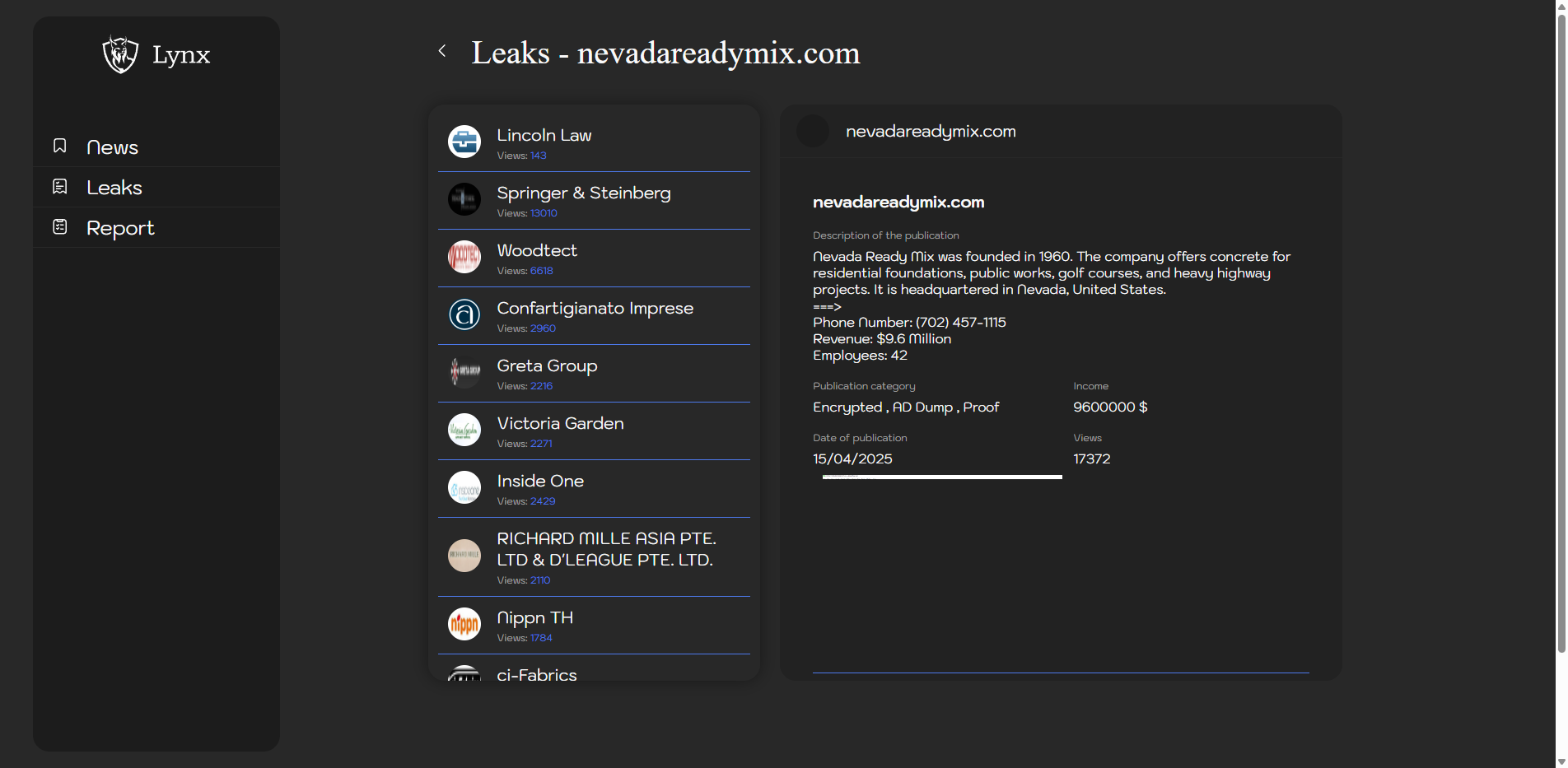
Task: Go back using the left chevron arrow
Action: (x=442, y=51)
